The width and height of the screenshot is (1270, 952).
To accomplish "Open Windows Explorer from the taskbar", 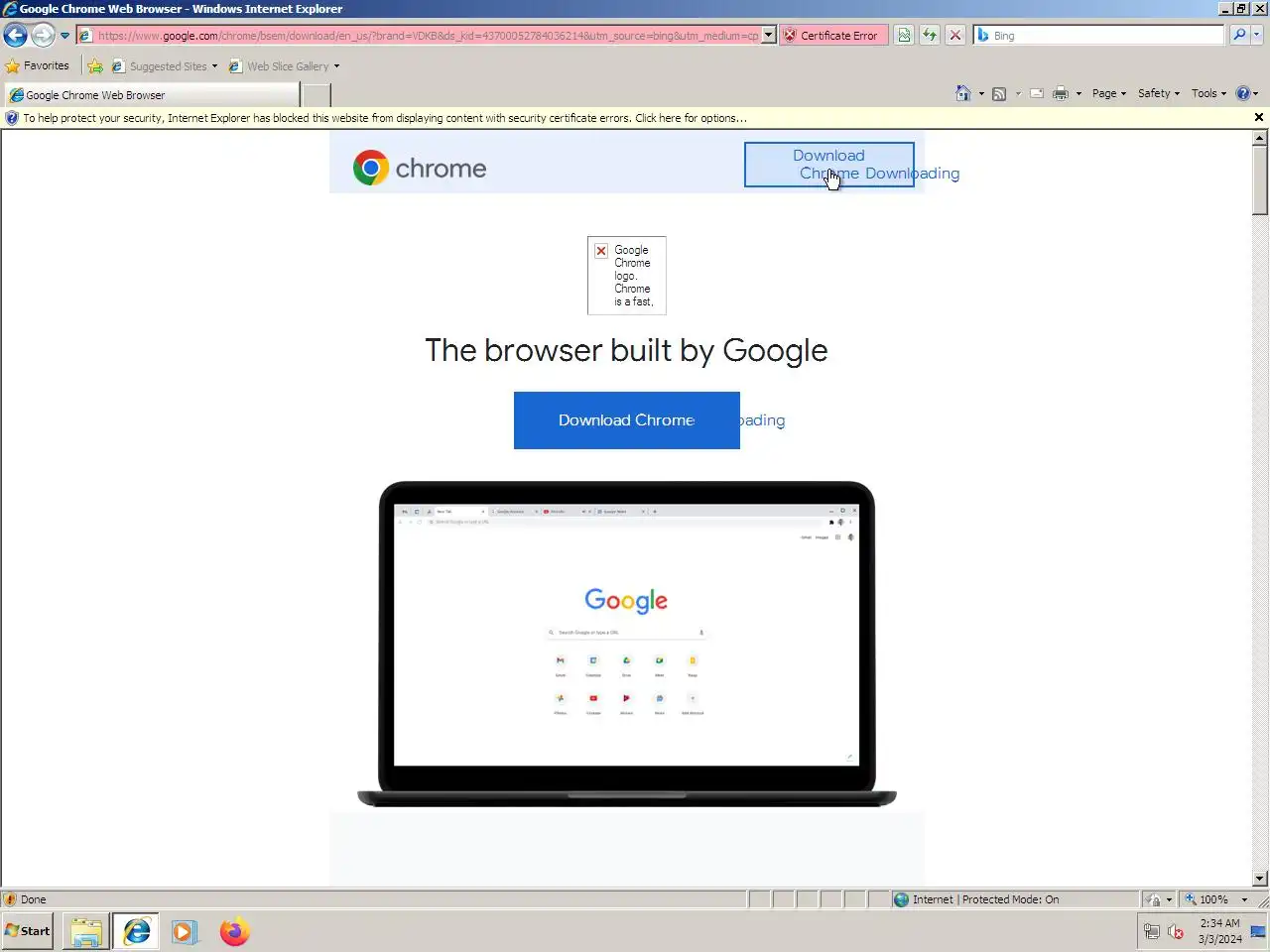I will 86,932.
